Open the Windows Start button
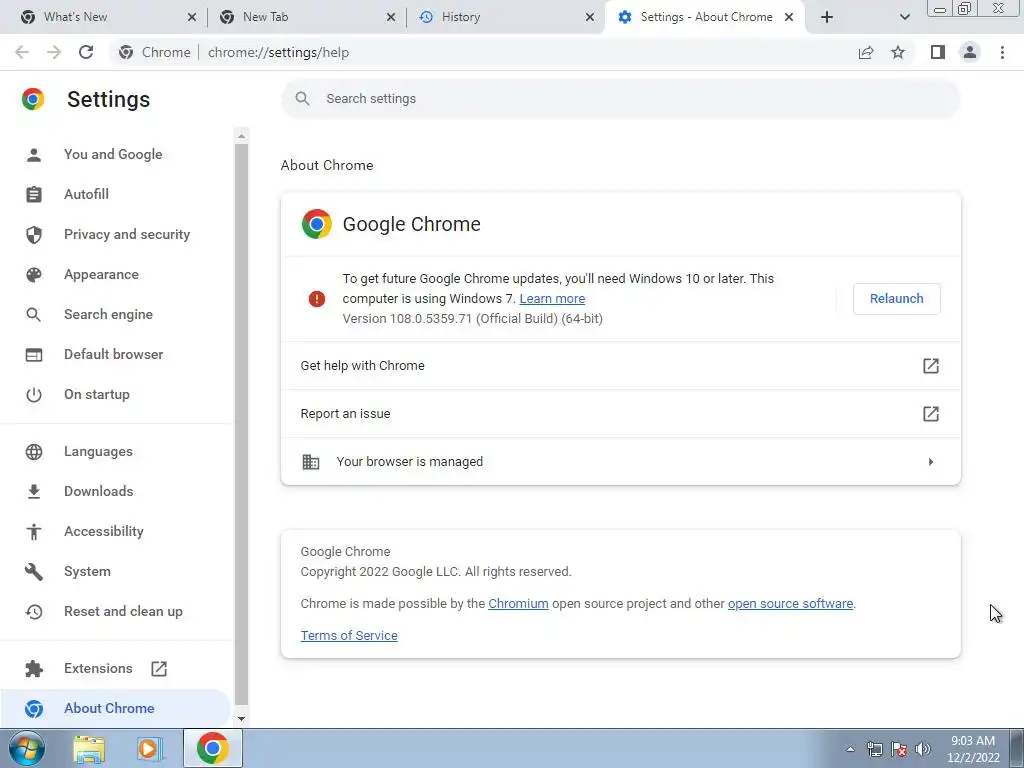1024x768 pixels. (27, 748)
